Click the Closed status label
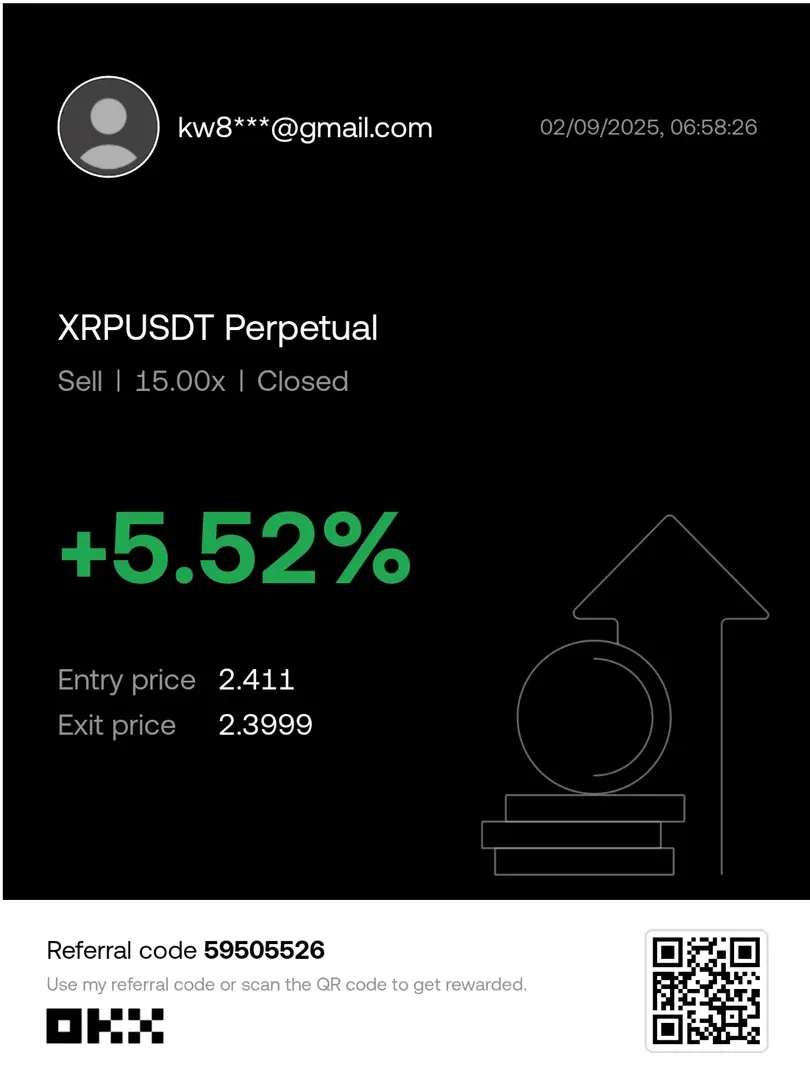This screenshot has height=1080, width=810. (x=303, y=381)
